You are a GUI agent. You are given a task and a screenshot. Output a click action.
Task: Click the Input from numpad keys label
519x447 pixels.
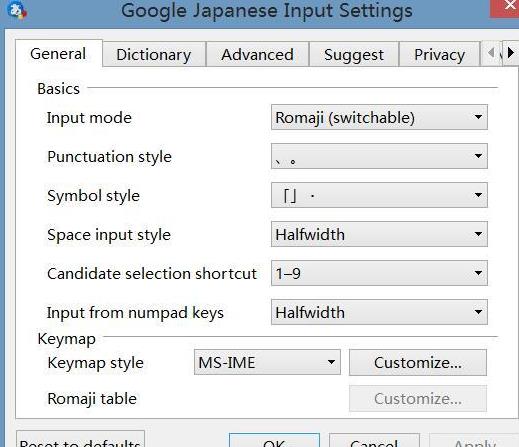[135, 313]
